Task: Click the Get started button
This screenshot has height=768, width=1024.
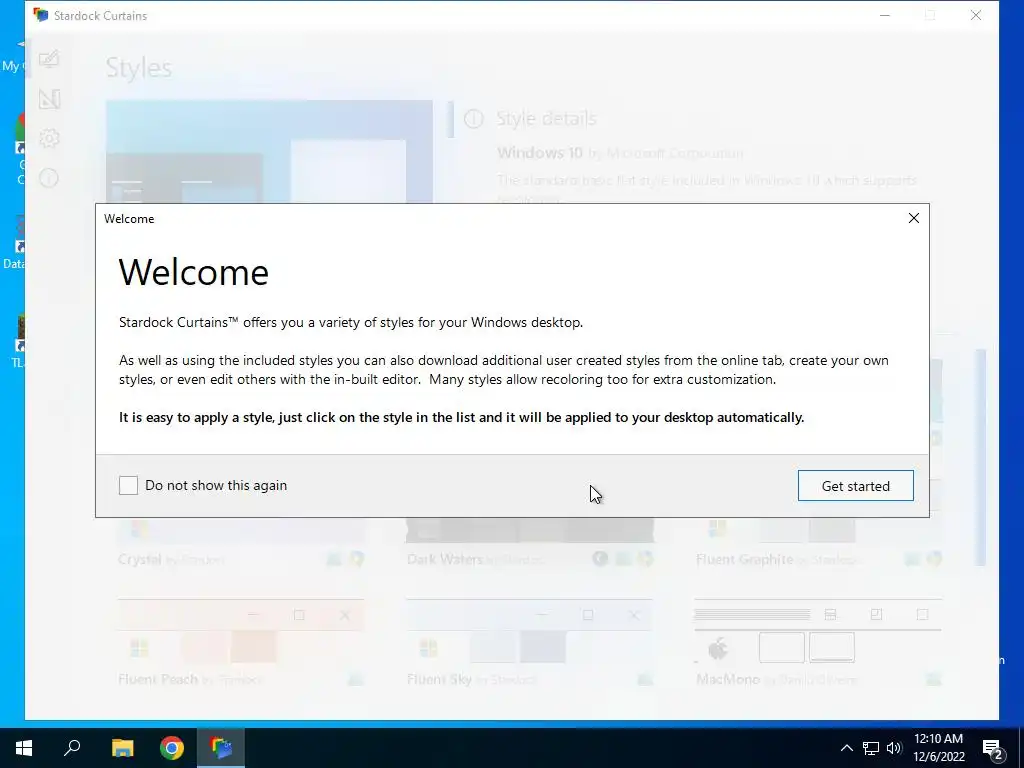Action: [x=856, y=486]
